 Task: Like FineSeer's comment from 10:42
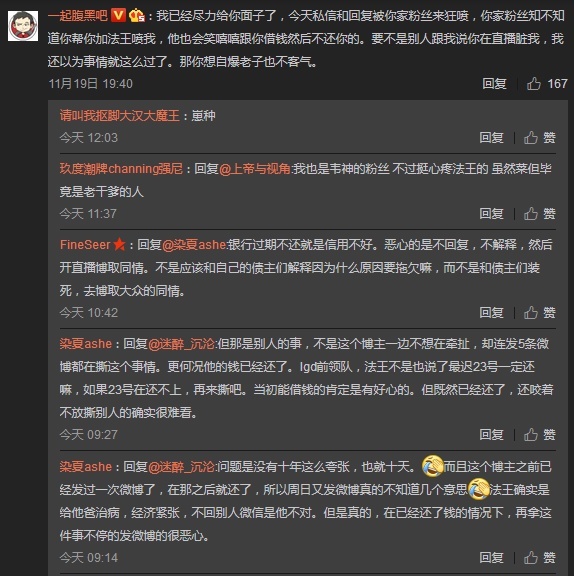(x=539, y=313)
